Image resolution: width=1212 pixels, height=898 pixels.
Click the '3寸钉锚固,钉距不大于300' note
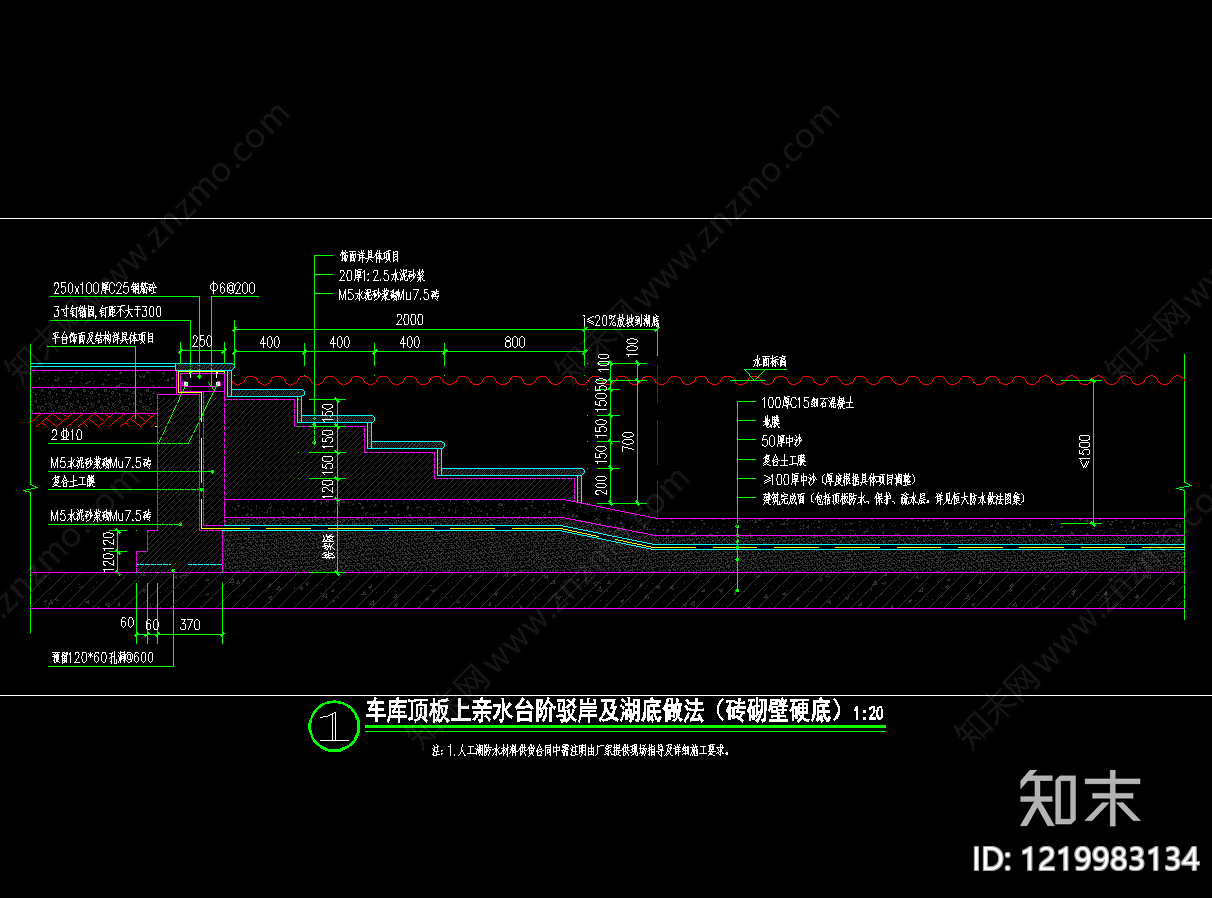pyautogui.click(x=106, y=312)
